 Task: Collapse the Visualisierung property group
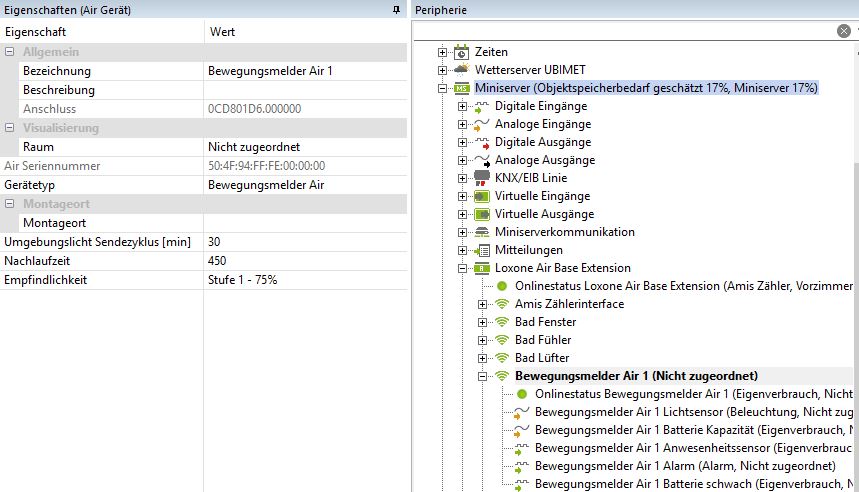pos(10,128)
